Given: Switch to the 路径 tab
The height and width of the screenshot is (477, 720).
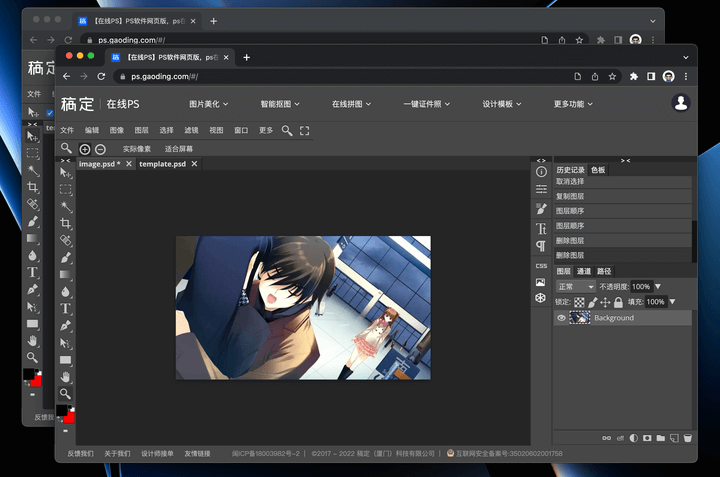Looking at the screenshot, I should pos(604,271).
